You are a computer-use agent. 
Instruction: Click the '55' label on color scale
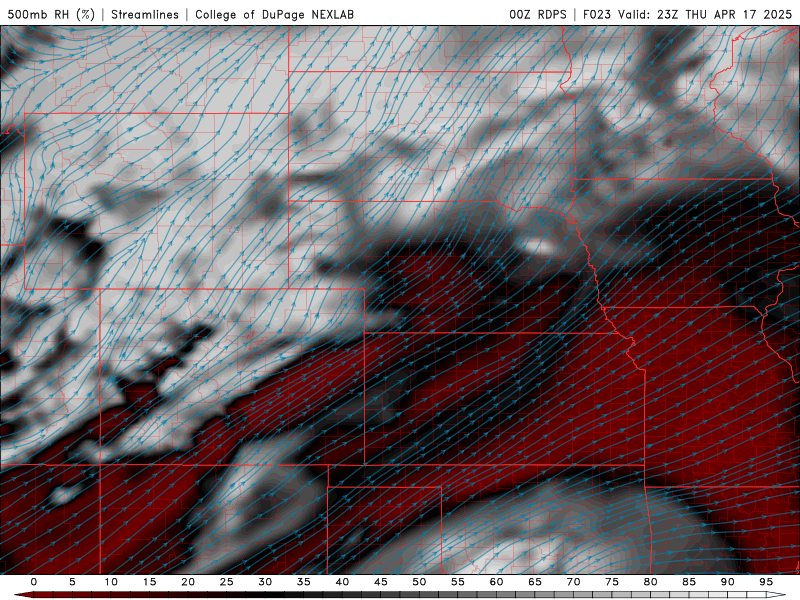458,582
